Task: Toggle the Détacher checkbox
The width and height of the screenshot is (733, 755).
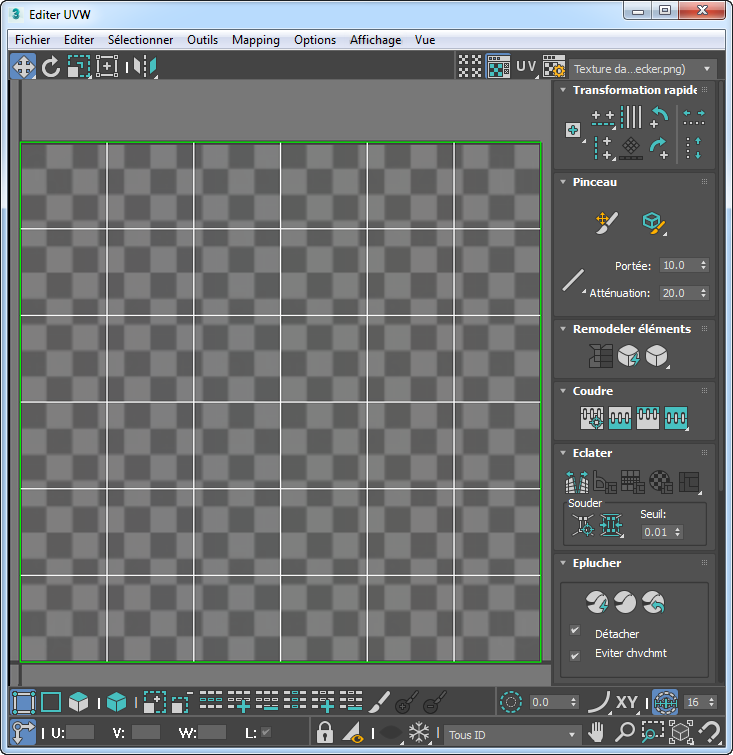Action: point(575,630)
